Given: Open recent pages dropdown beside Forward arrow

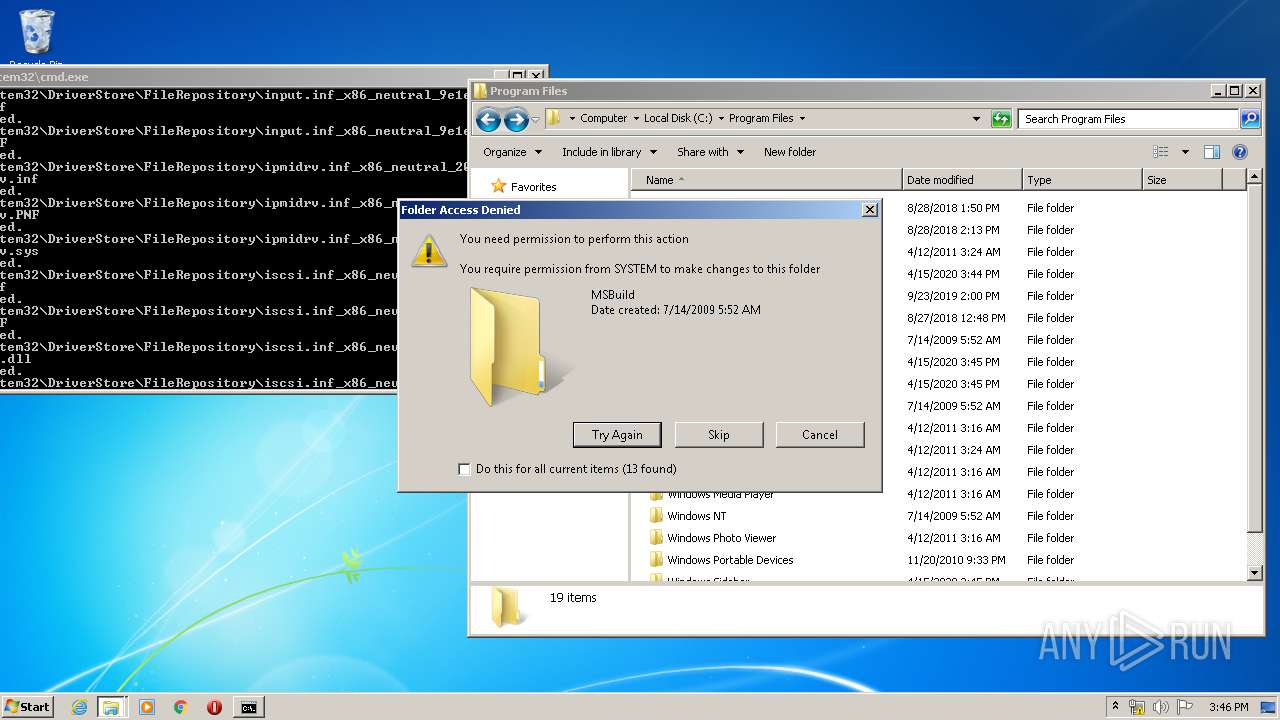Looking at the screenshot, I should click(536, 120).
